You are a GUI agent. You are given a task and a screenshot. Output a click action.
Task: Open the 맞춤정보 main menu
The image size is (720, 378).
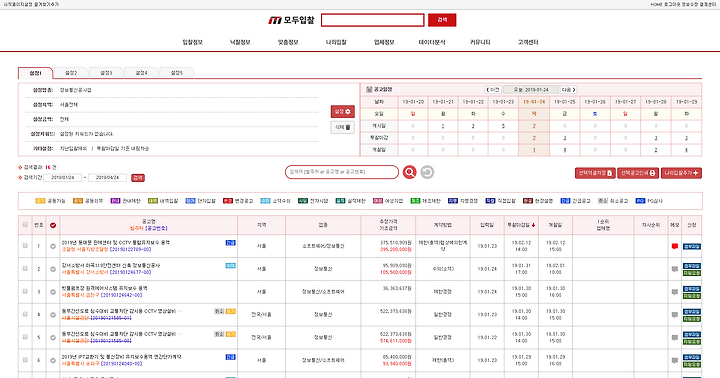[288, 42]
